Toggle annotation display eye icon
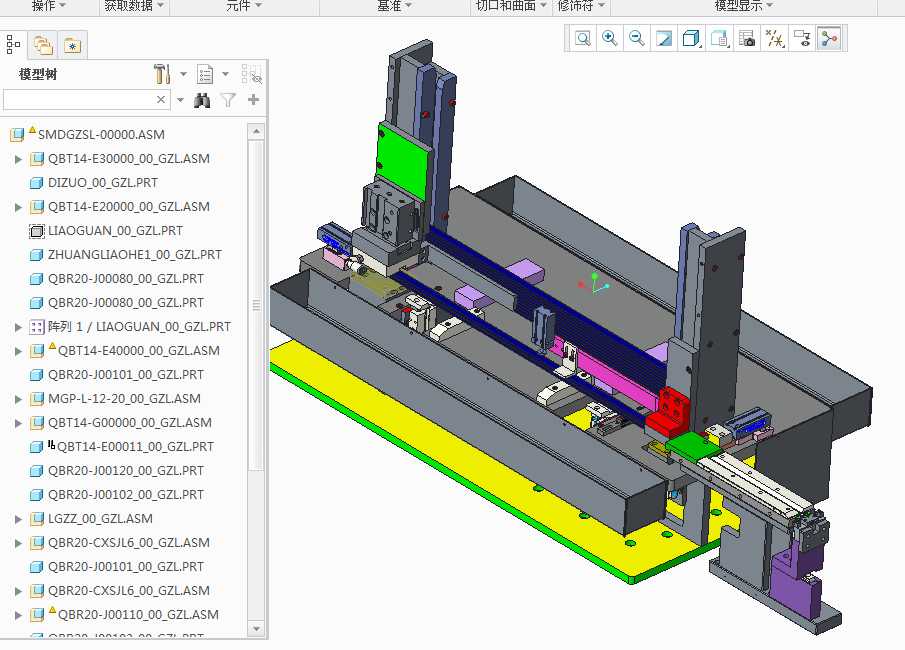This screenshot has height=650, width=905. point(802,39)
